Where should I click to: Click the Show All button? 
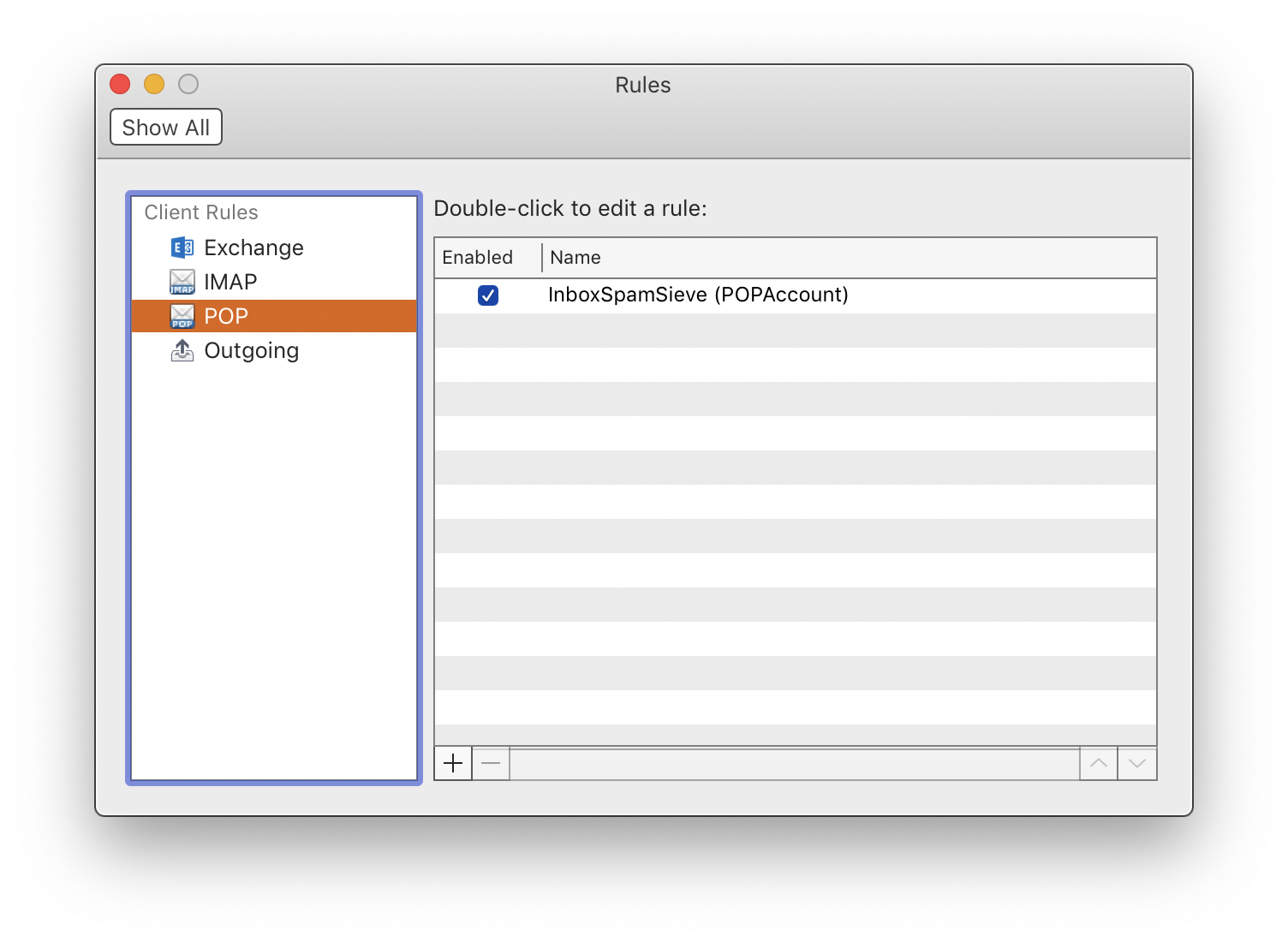pyautogui.click(x=165, y=127)
